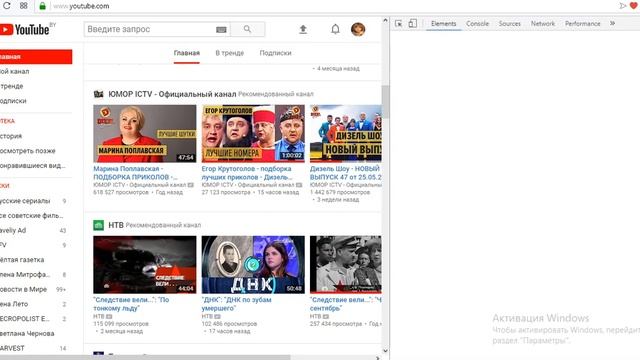Screen dimensions: 640x360
Task: Open the notifications bell
Action: tap(335, 29)
